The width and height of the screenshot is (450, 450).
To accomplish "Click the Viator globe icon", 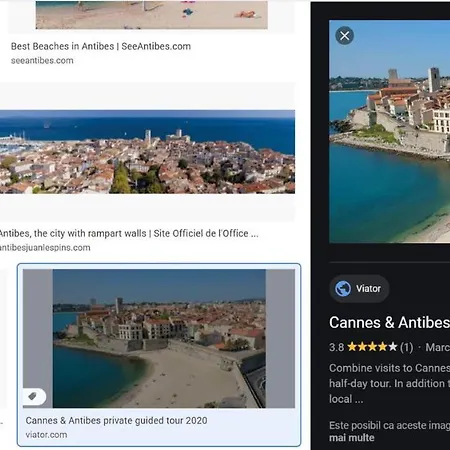I will tap(343, 289).
